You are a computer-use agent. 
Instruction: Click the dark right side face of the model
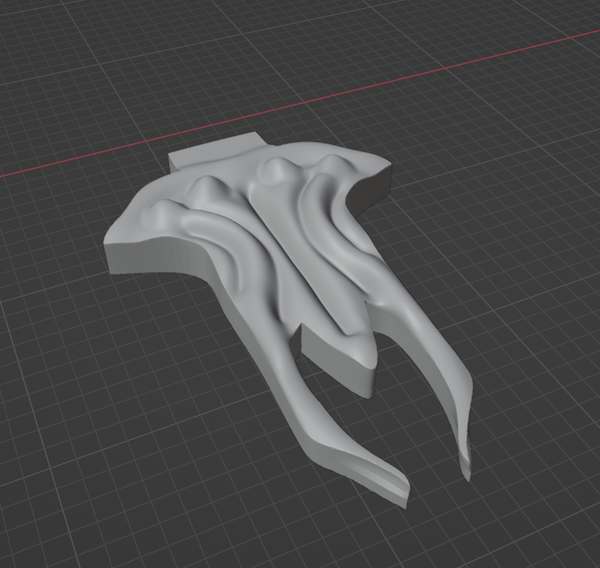[x=374, y=192]
